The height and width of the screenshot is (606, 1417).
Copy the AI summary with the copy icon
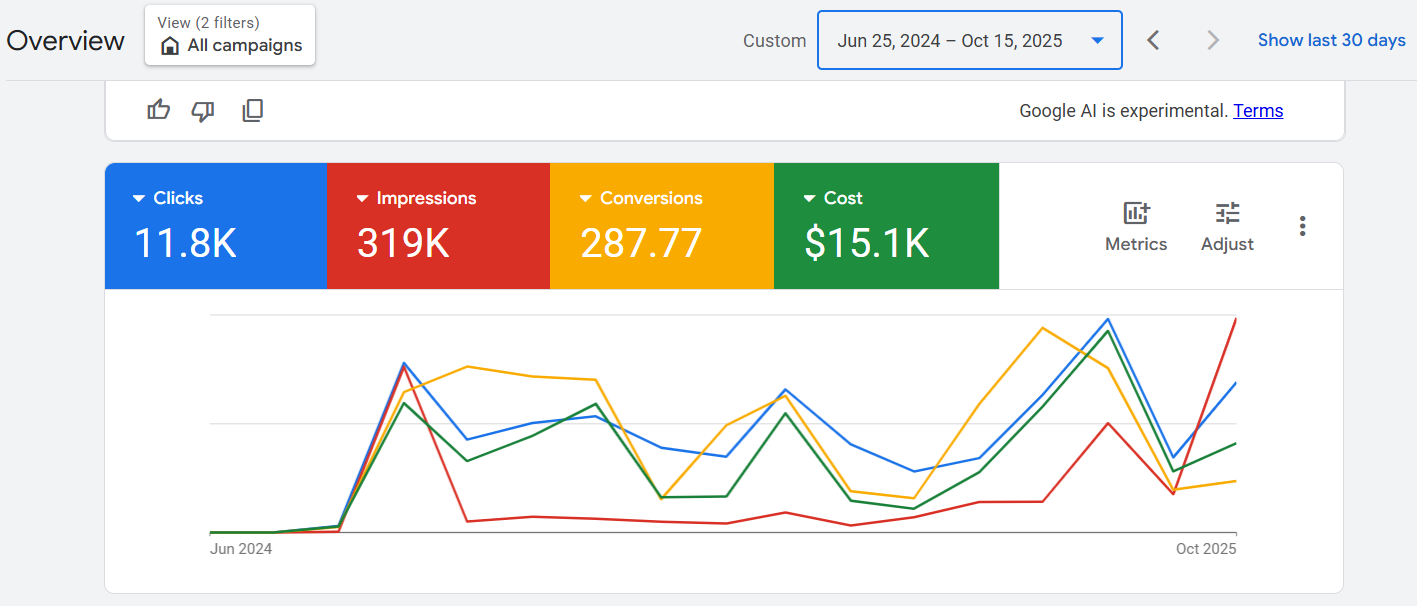click(253, 110)
